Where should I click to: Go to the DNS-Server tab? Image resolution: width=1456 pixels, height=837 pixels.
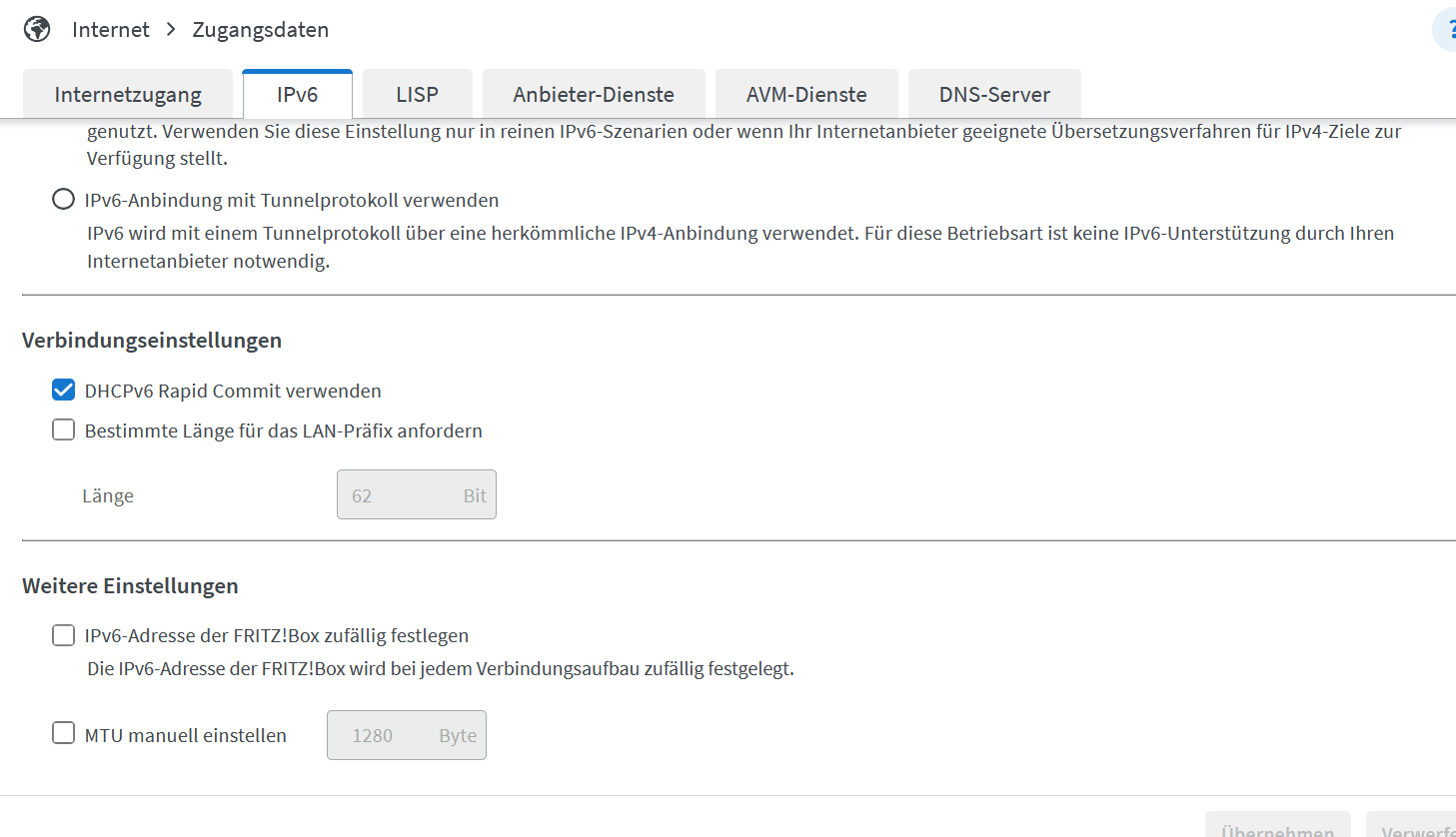coord(994,95)
